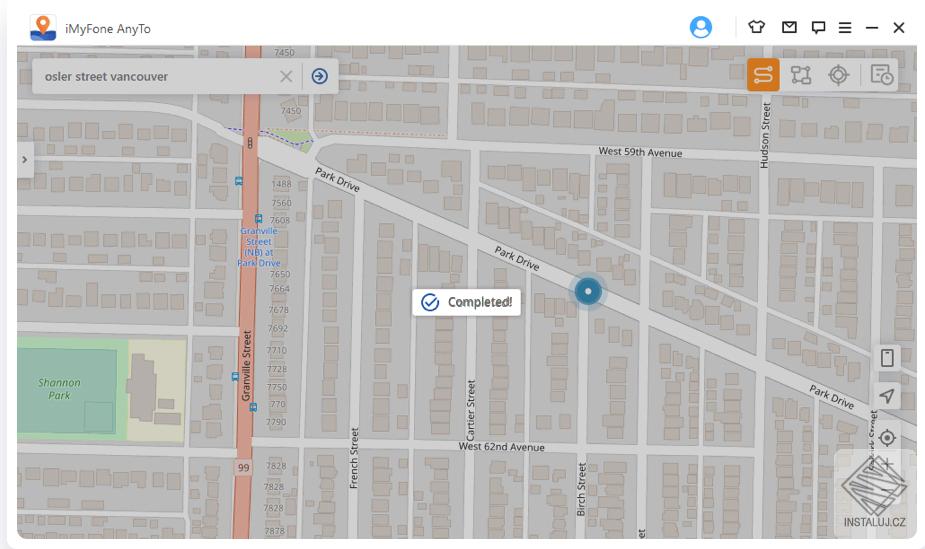Click the phone device icon on map

pyautogui.click(x=887, y=357)
